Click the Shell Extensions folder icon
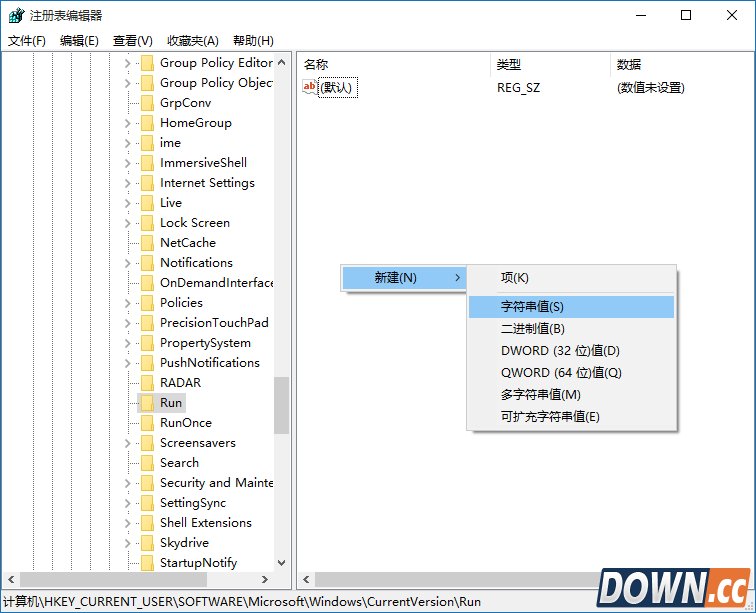 click(x=147, y=523)
